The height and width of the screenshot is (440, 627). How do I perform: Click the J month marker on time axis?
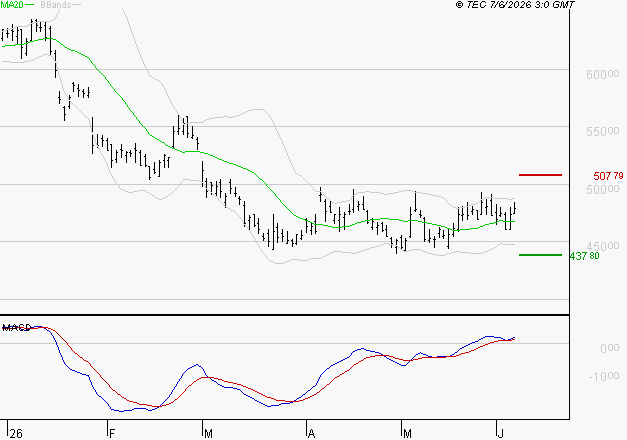click(500, 434)
